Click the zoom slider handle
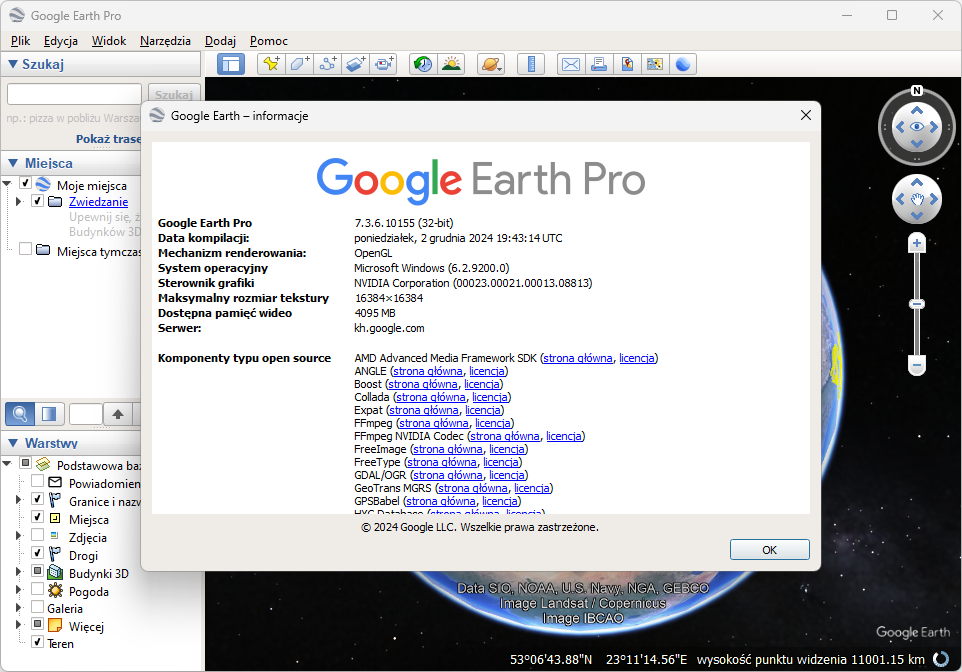This screenshot has width=962, height=672. click(917, 304)
